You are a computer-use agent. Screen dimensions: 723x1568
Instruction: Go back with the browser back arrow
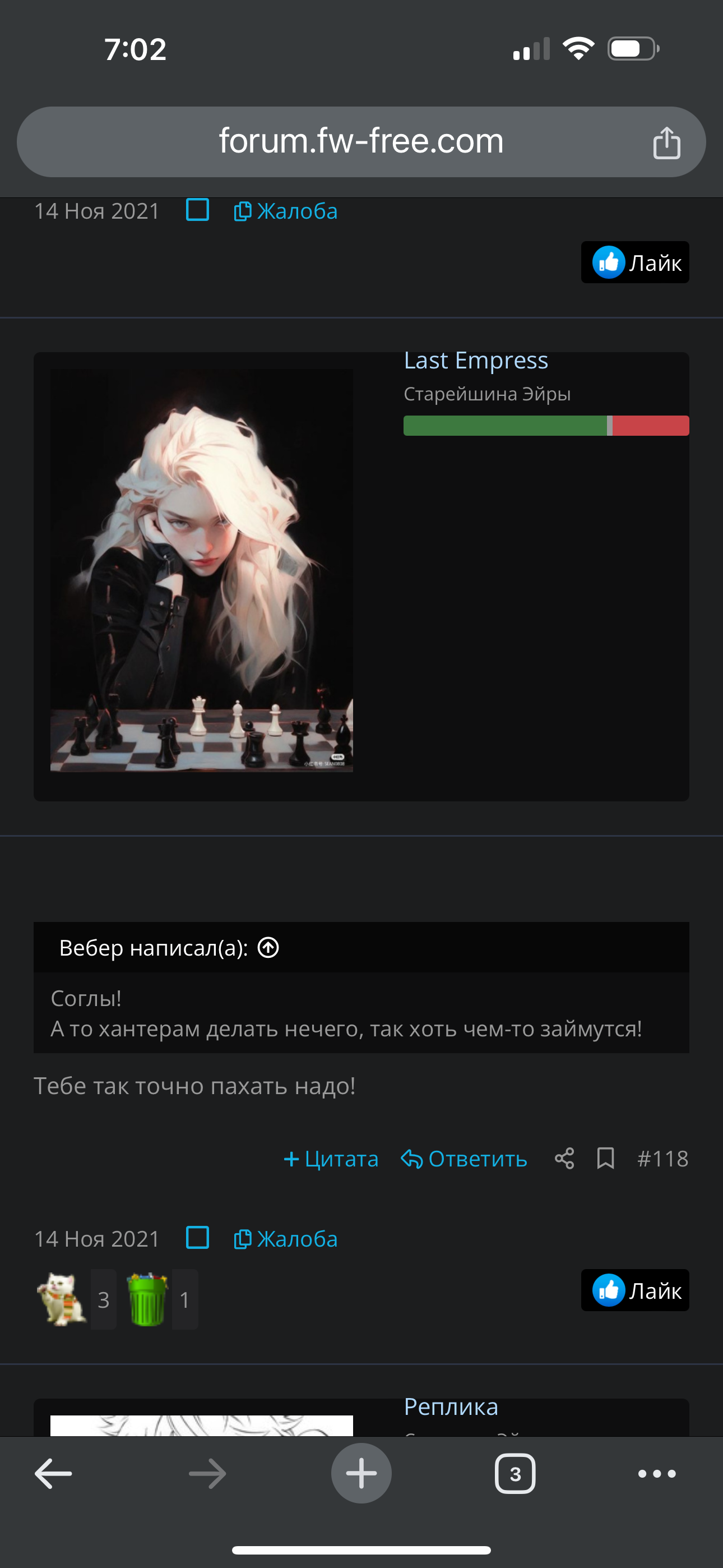54,1474
